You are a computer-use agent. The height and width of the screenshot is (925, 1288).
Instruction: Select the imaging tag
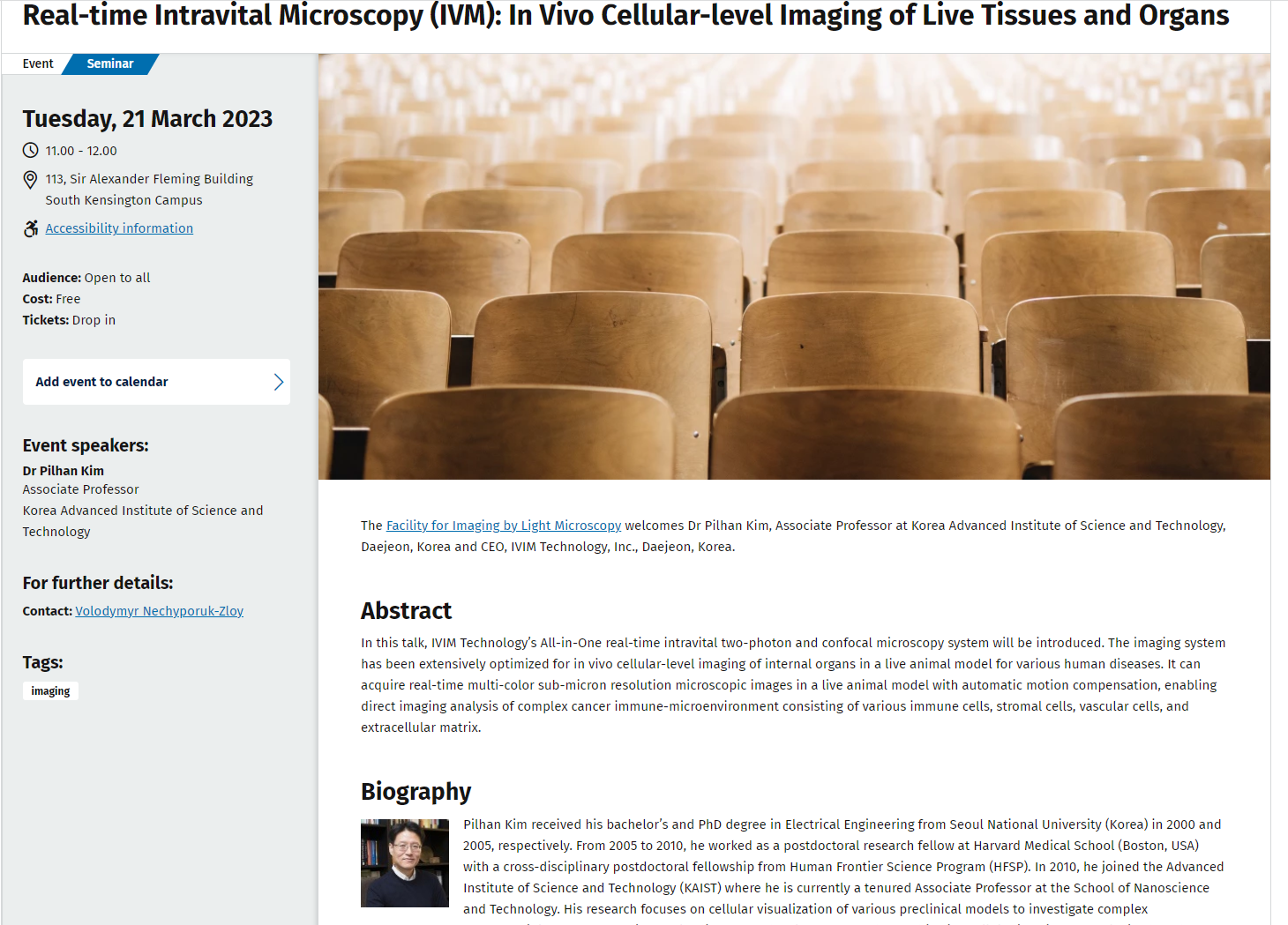coord(50,691)
